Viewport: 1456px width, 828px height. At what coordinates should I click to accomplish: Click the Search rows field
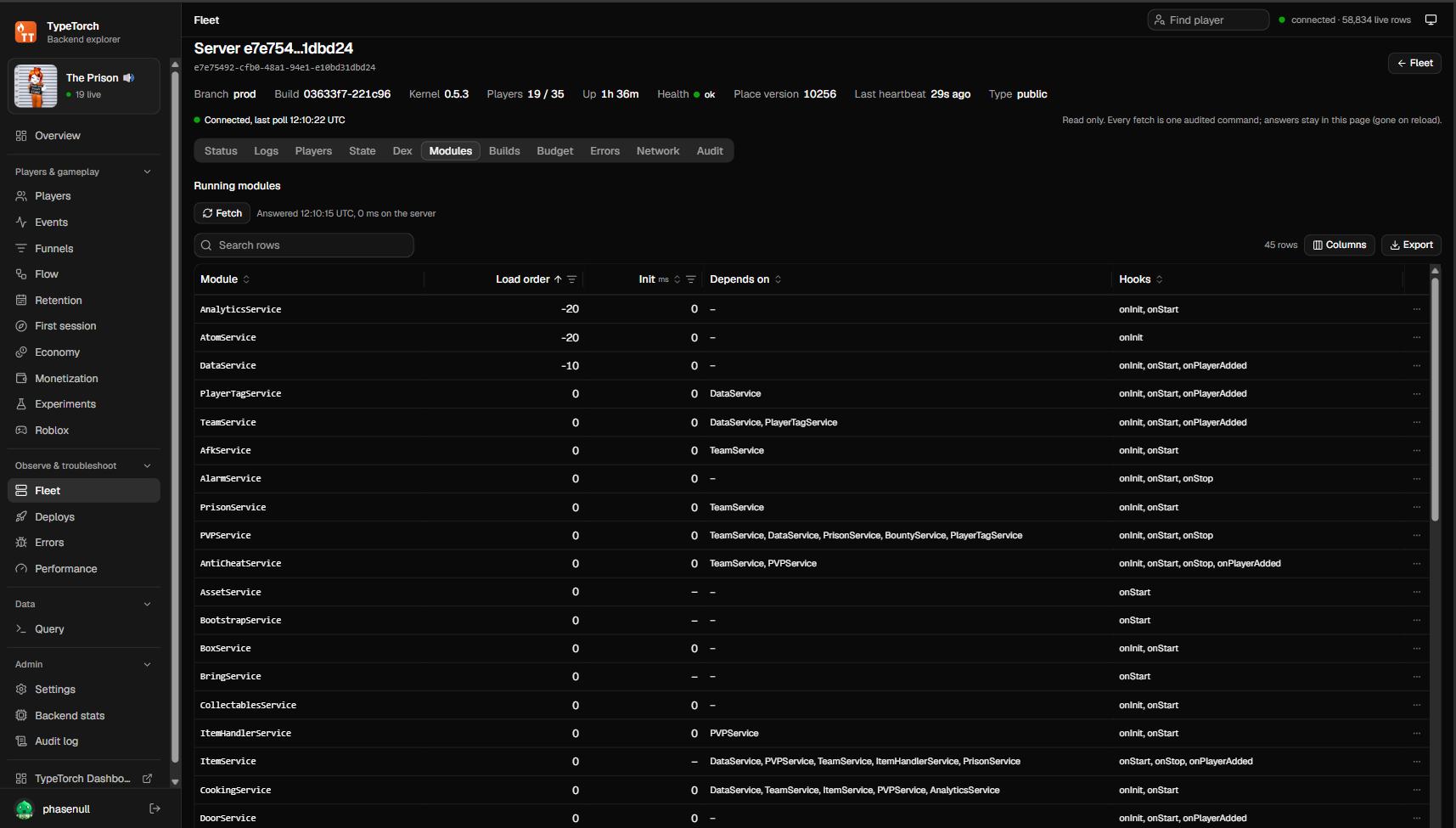click(x=304, y=245)
